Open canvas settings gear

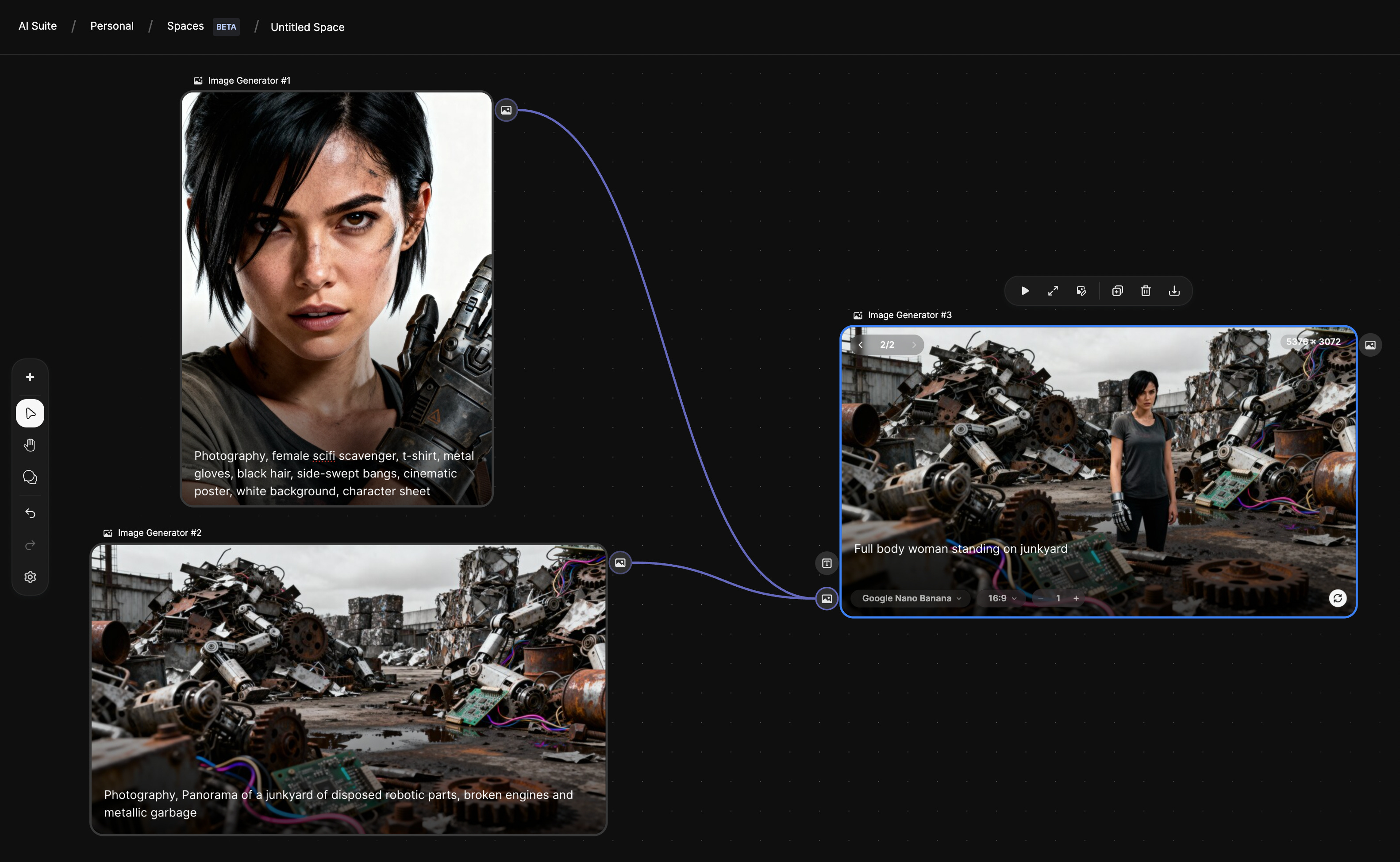pyautogui.click(x=30, y=577)
